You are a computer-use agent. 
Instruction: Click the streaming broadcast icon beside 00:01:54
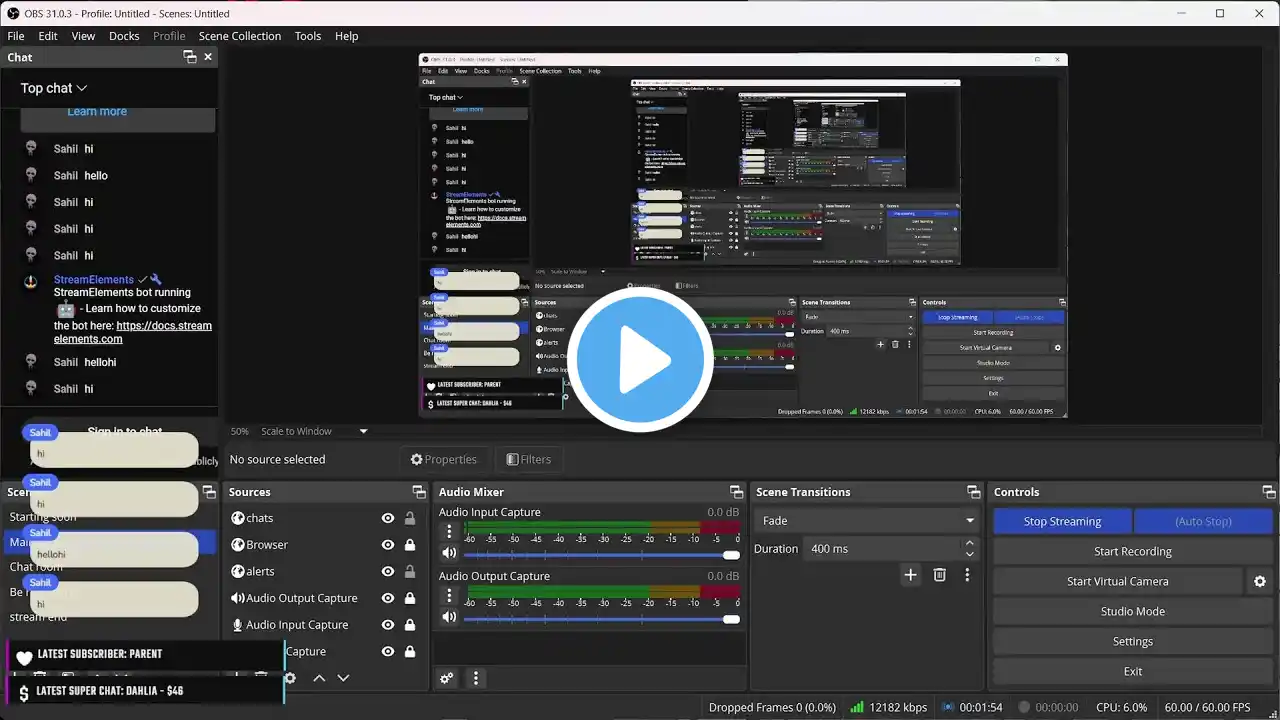[948, 707]
